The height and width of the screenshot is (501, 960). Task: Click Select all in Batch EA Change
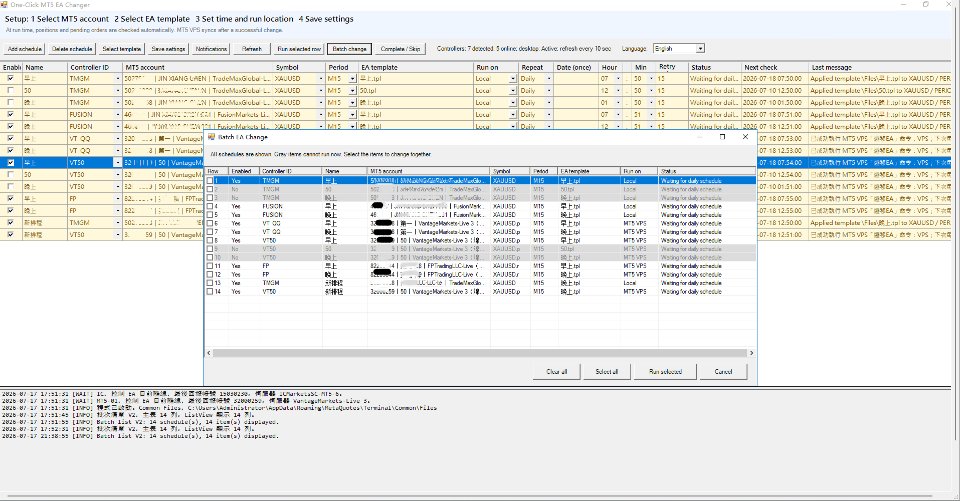coord(607,372)
